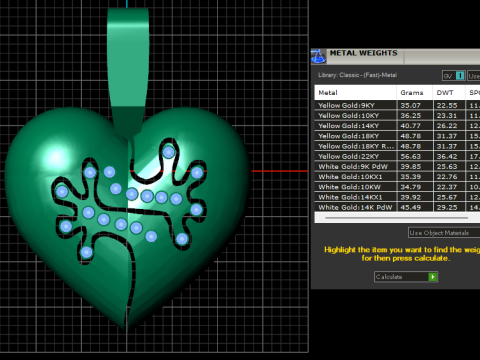480x360 pixels.
Task: Click the 25.67 DWT value
Action: pyautogui.click(x=447, y=197)
